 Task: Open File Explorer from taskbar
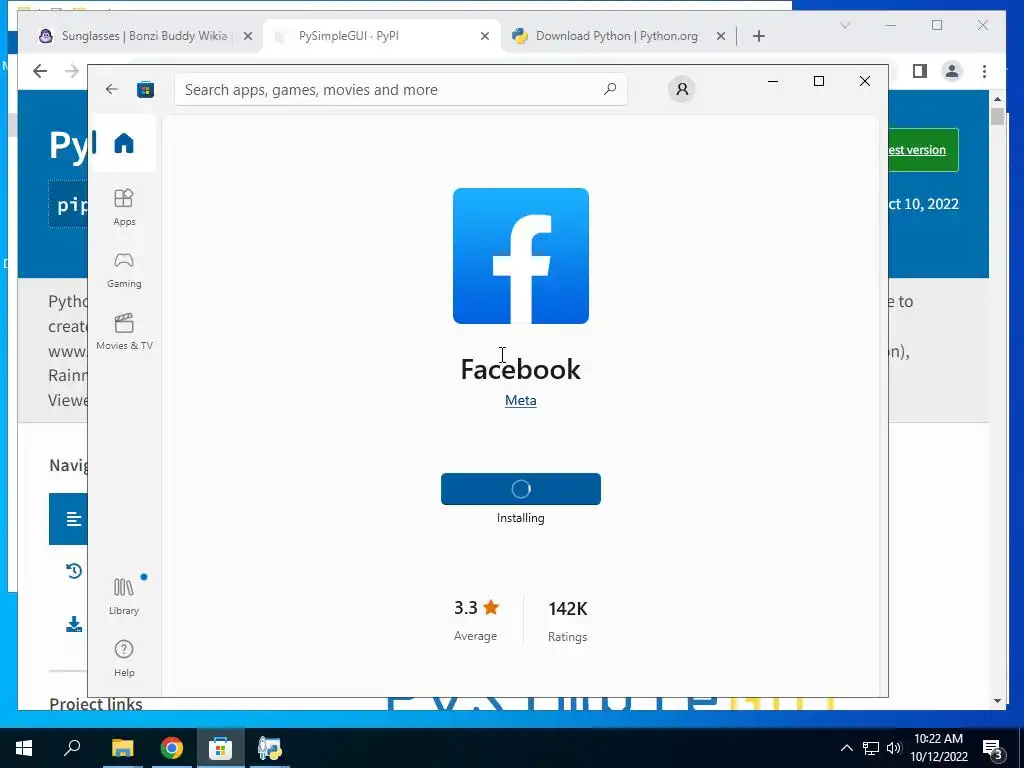pyautogui.click(x=122, y=748)
